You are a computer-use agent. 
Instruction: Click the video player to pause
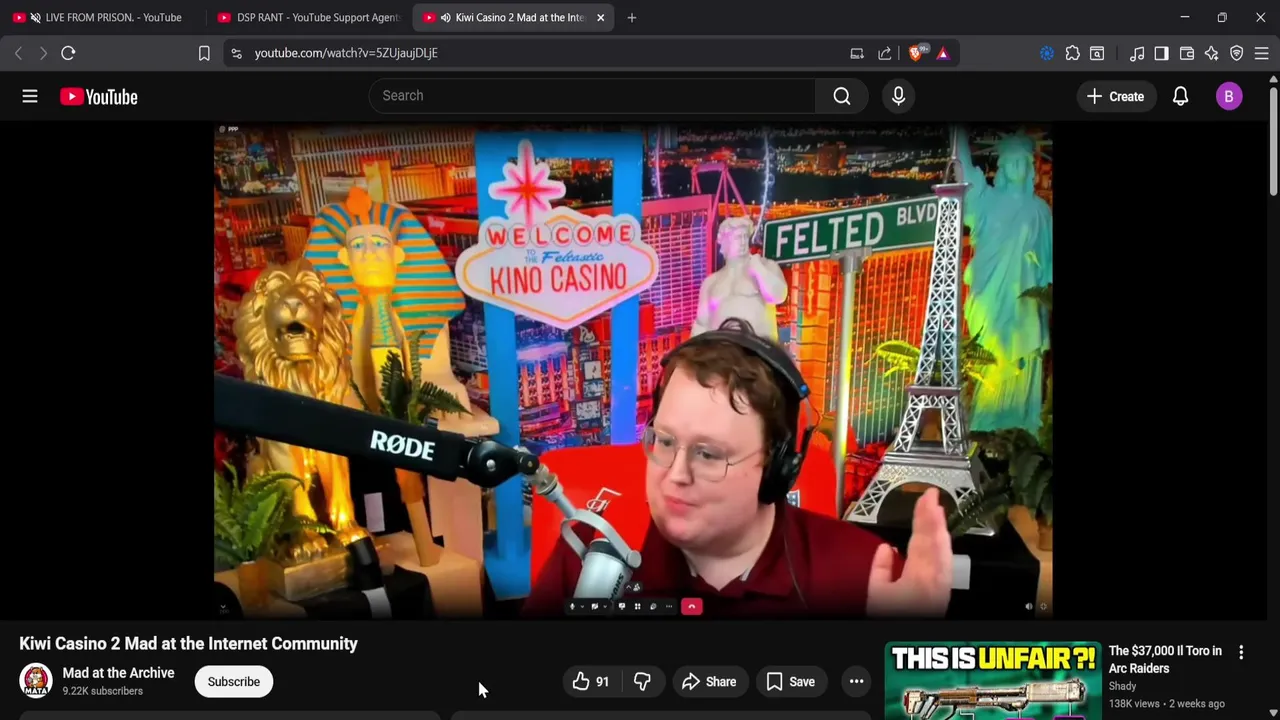tap(633, 370)
